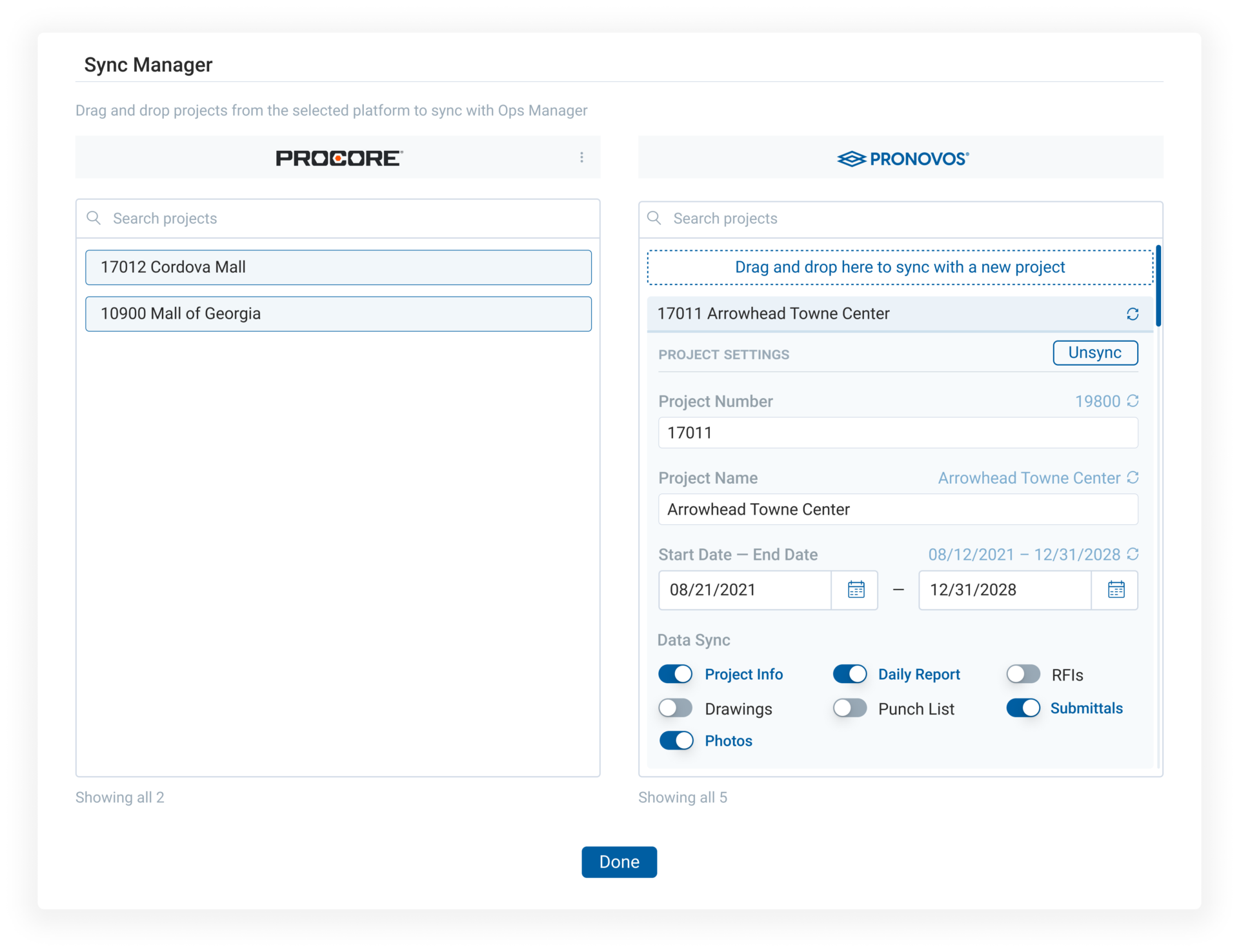Click Showing all 2 text

tap(120, 797)
